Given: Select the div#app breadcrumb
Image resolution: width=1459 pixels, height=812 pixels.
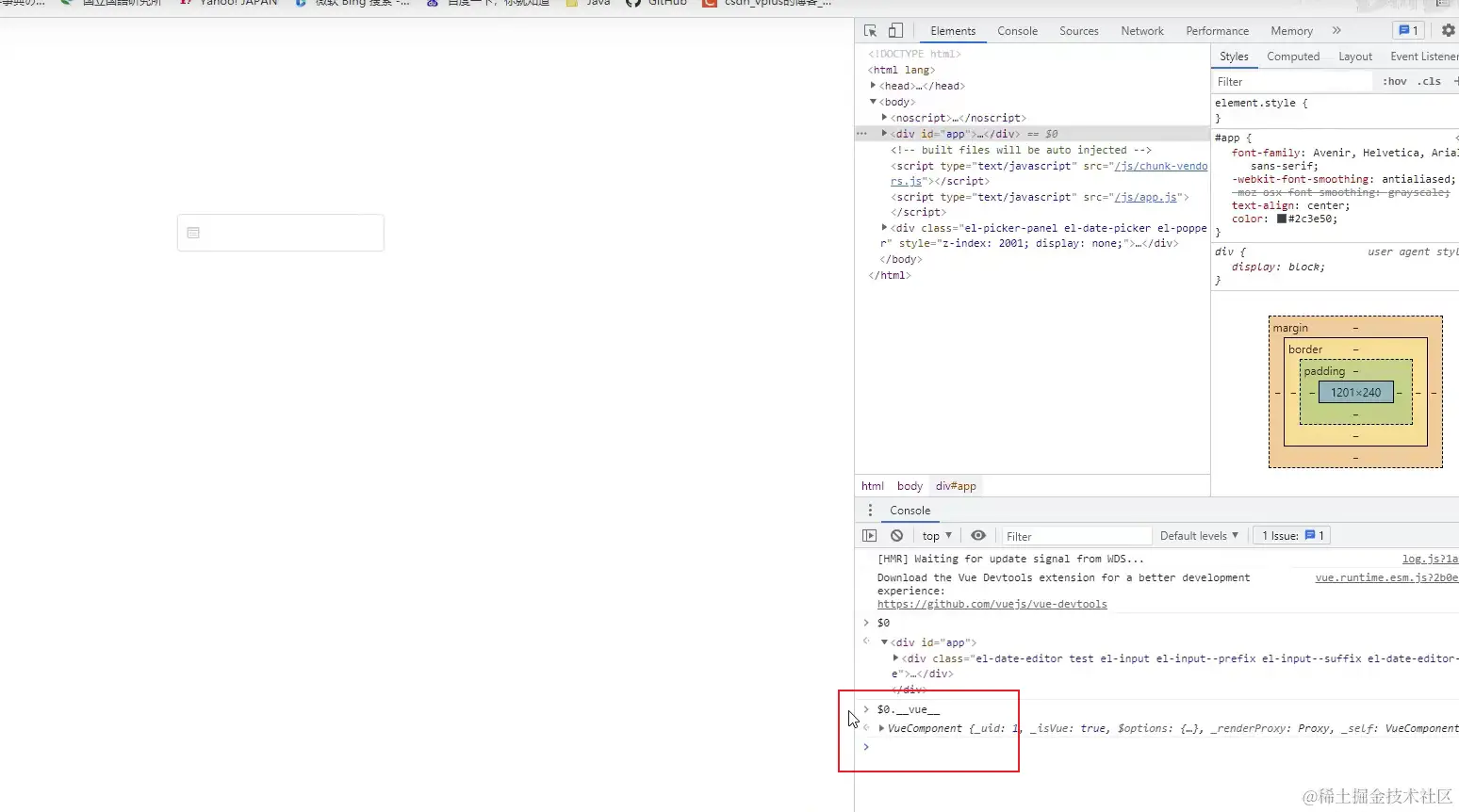Looking at the screenshot, I should 956,486.
